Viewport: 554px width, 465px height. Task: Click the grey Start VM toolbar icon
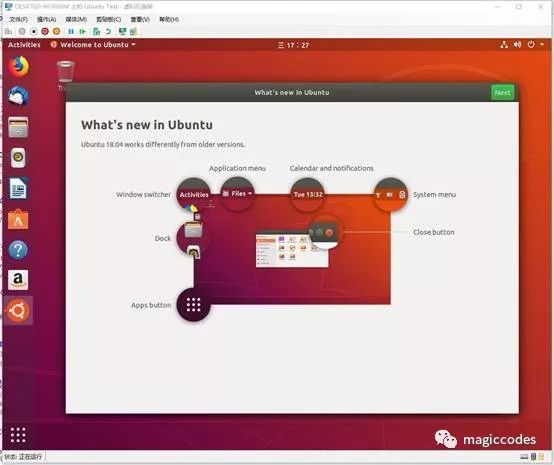22,31
